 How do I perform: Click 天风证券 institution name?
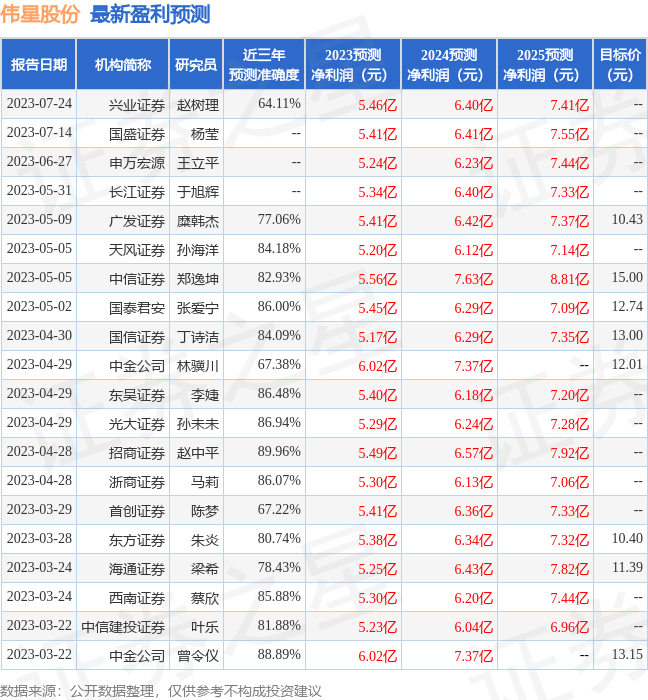[137, 250]
